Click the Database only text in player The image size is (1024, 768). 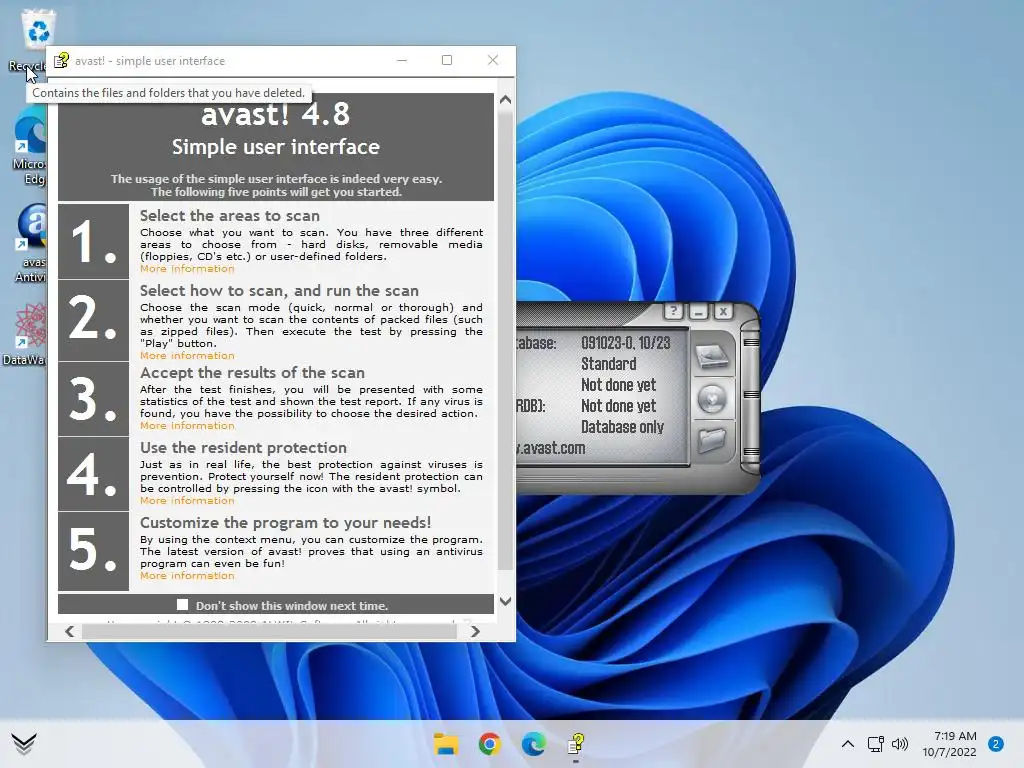tap(622, 426)
